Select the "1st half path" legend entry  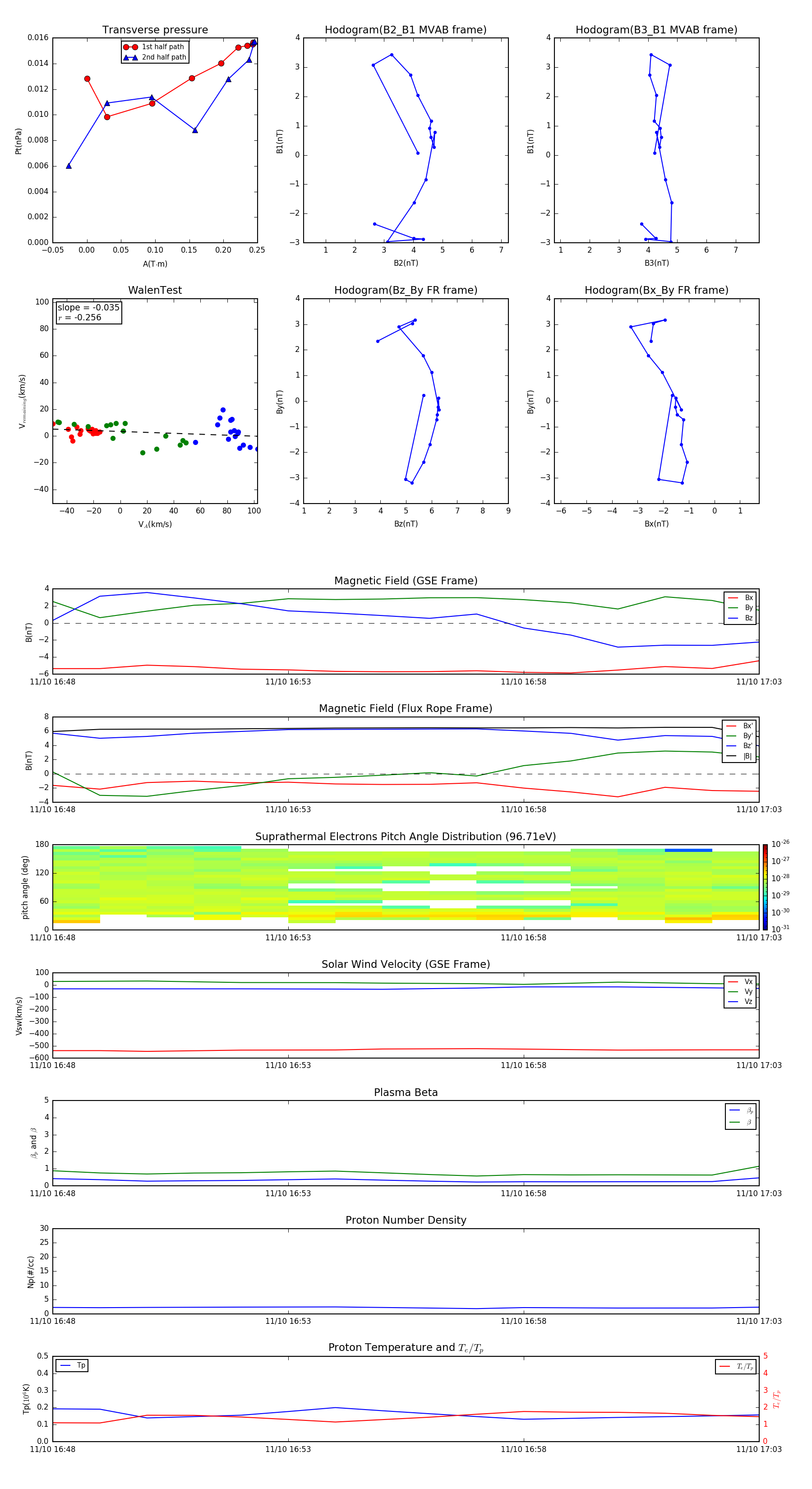point(154,47)
